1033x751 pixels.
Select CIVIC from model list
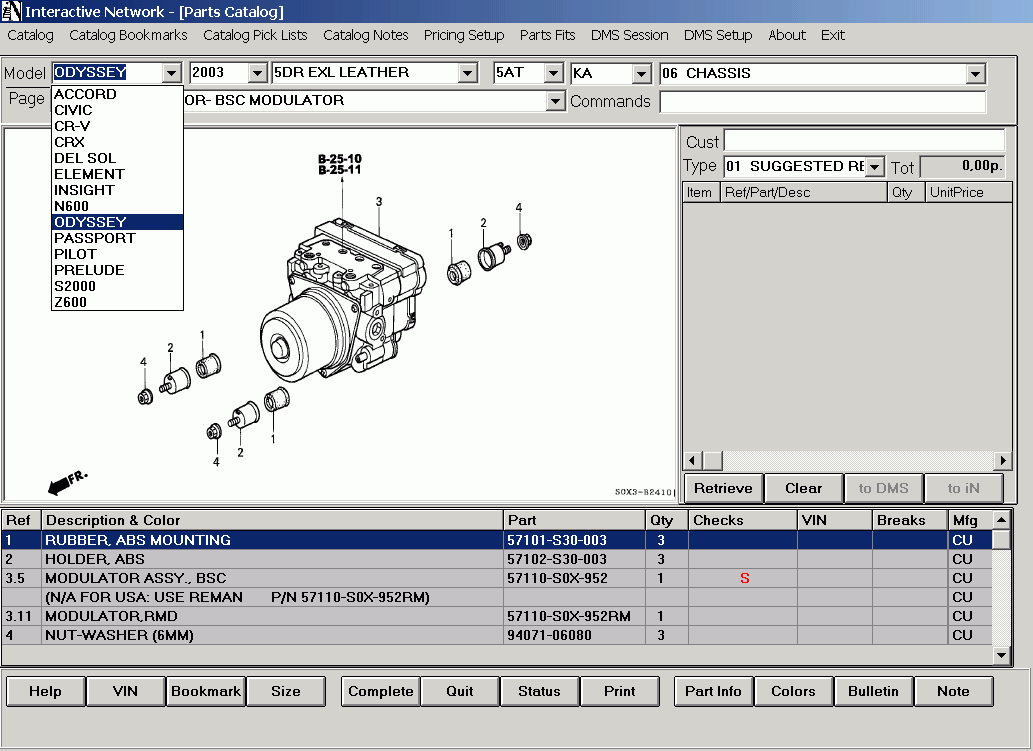click(x=117, y=110)
